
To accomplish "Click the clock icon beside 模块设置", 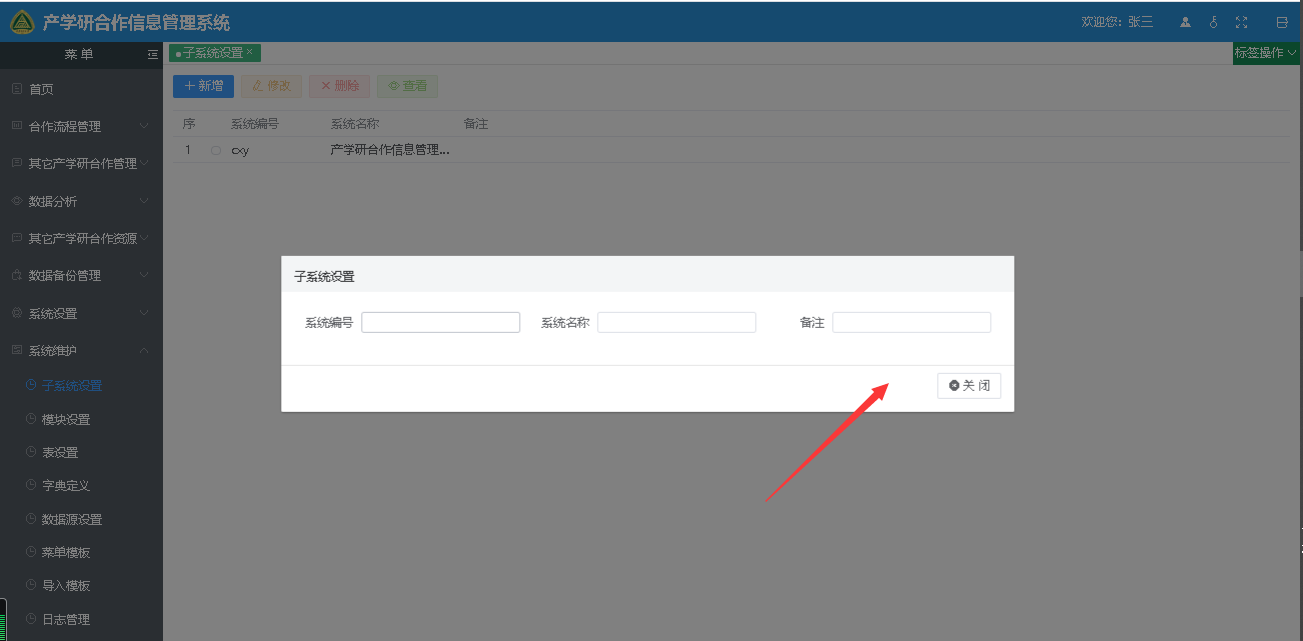I will click(x=31, y=419).
